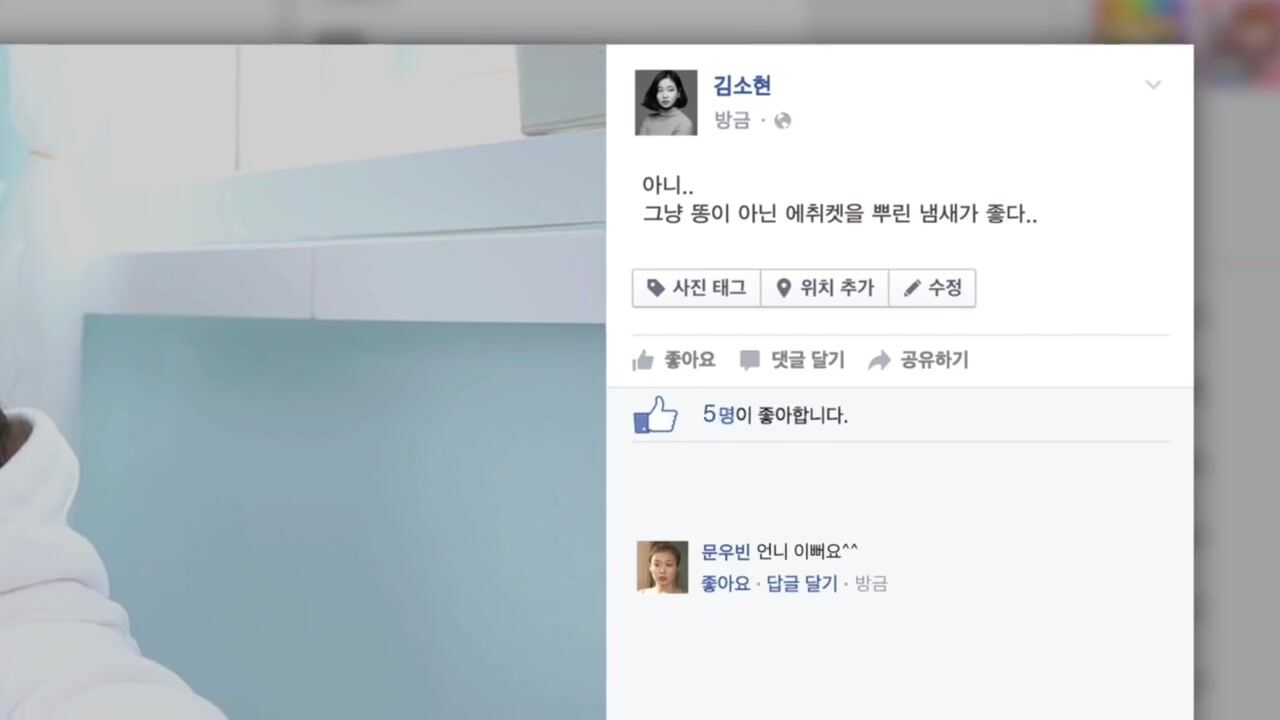Open 김소현 profile picture
This screenshot has width=1280, height=720.
tap(666, 103)
